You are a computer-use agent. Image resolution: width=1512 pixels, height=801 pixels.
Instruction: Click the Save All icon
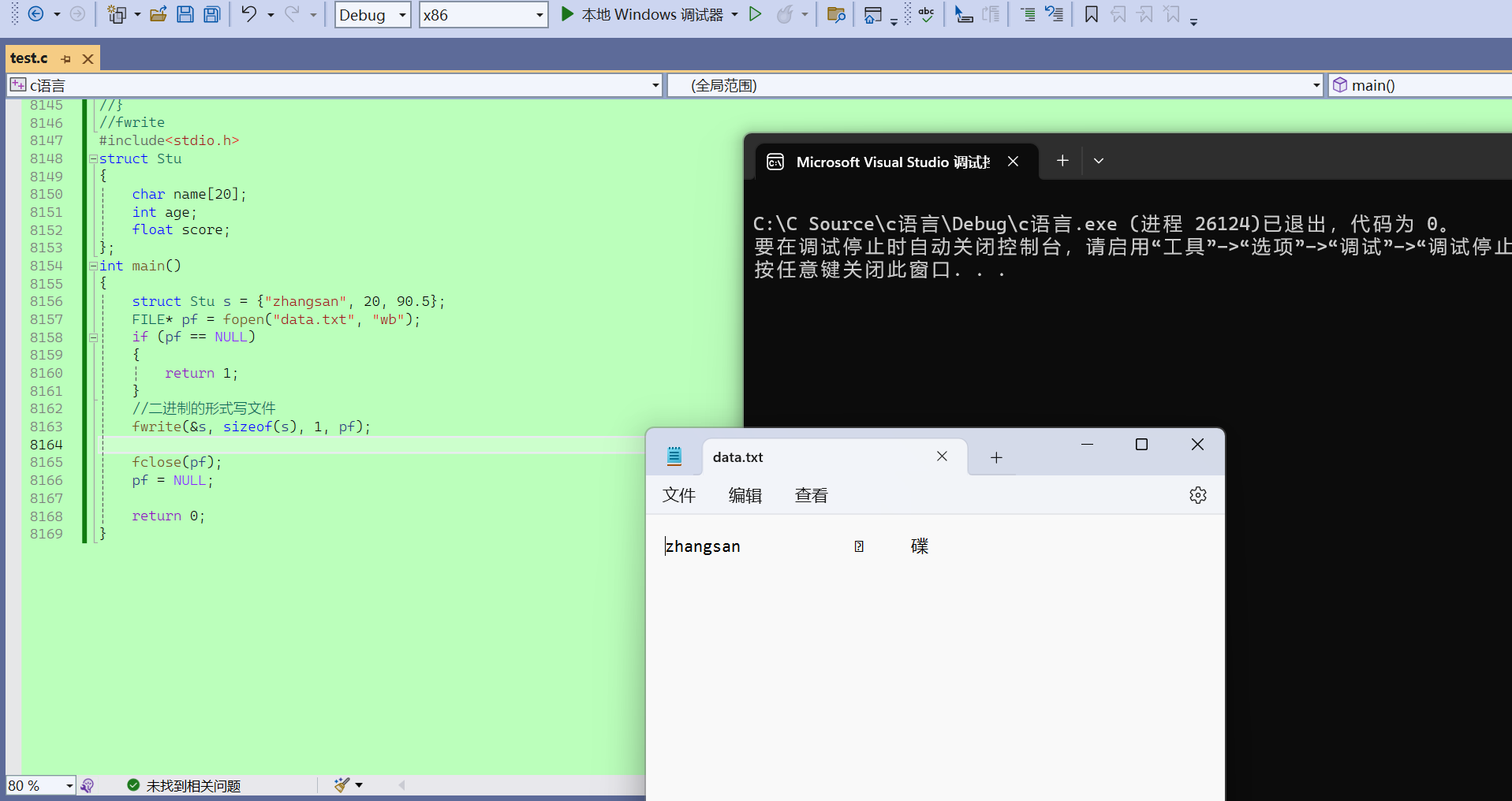coord(212,14)
